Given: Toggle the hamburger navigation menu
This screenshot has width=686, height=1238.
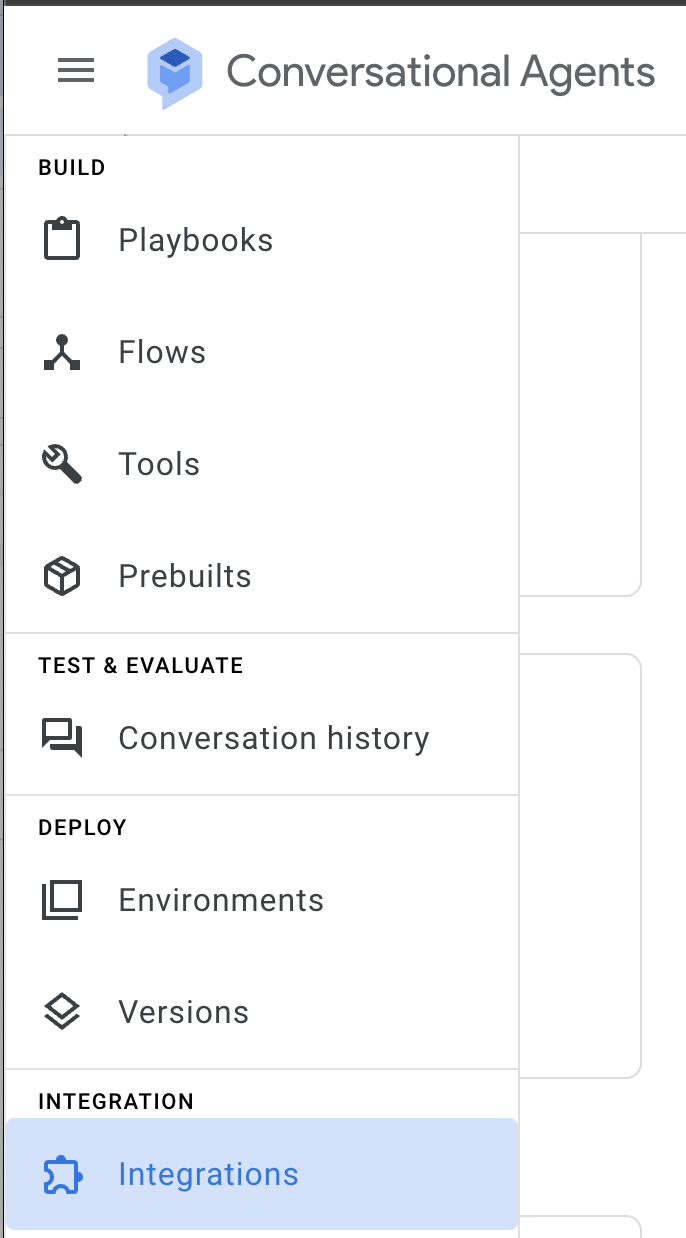Looking at the screenshot, I should (x=76, y=71).
